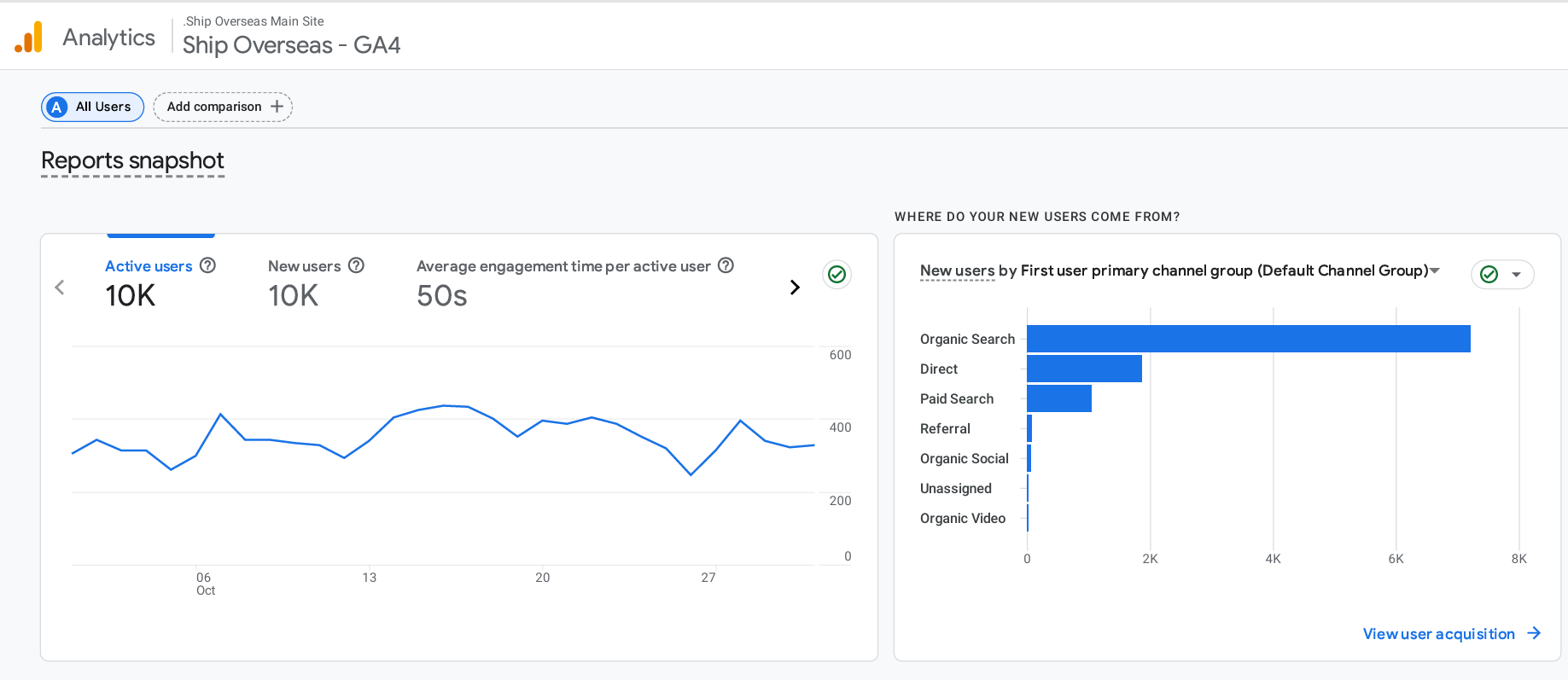Click the Google Analytics logo icon
This screenshot has width=1568, height=680.
click(29, 38)
